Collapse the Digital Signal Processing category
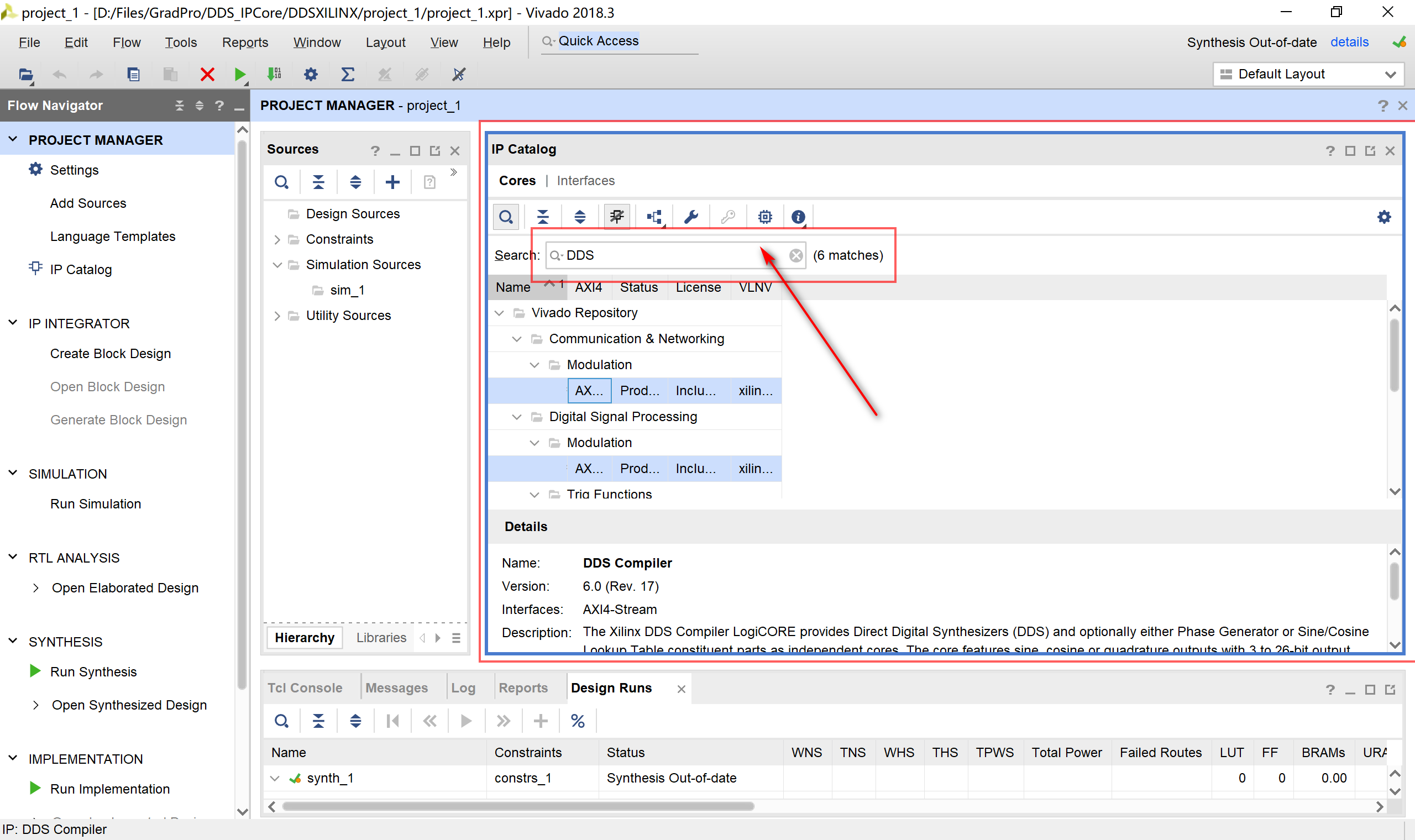The image size is (1415, 840). point(516,417)
